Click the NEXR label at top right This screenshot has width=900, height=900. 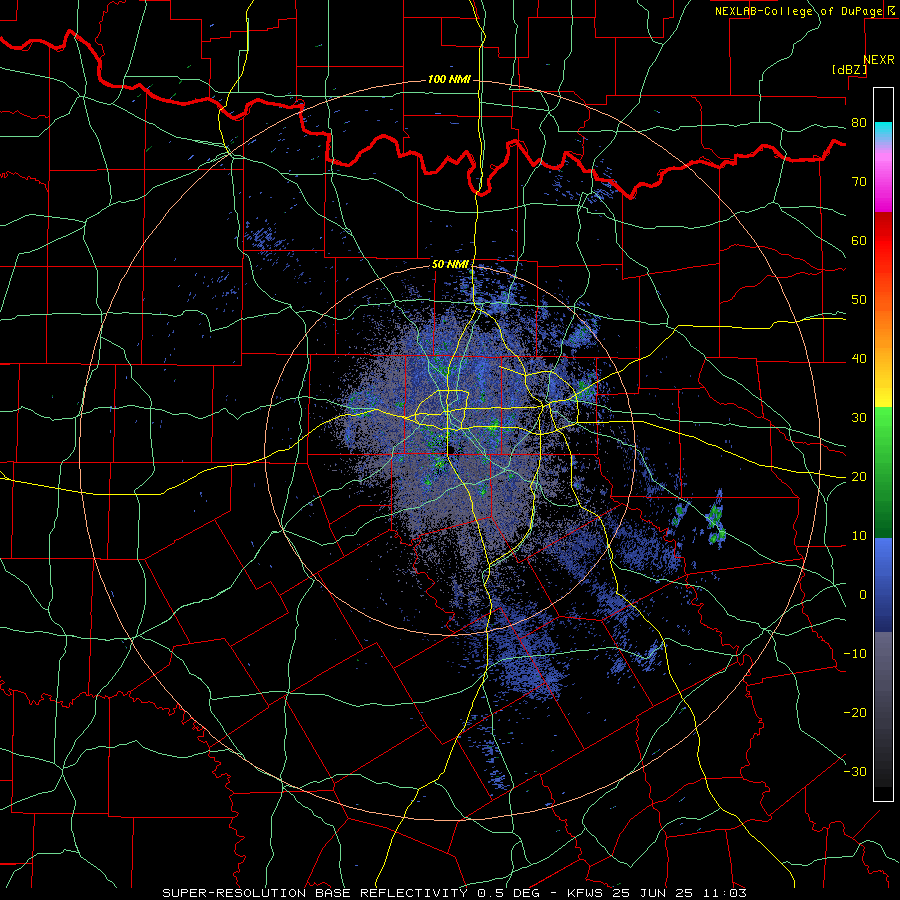tap(878, 60)
